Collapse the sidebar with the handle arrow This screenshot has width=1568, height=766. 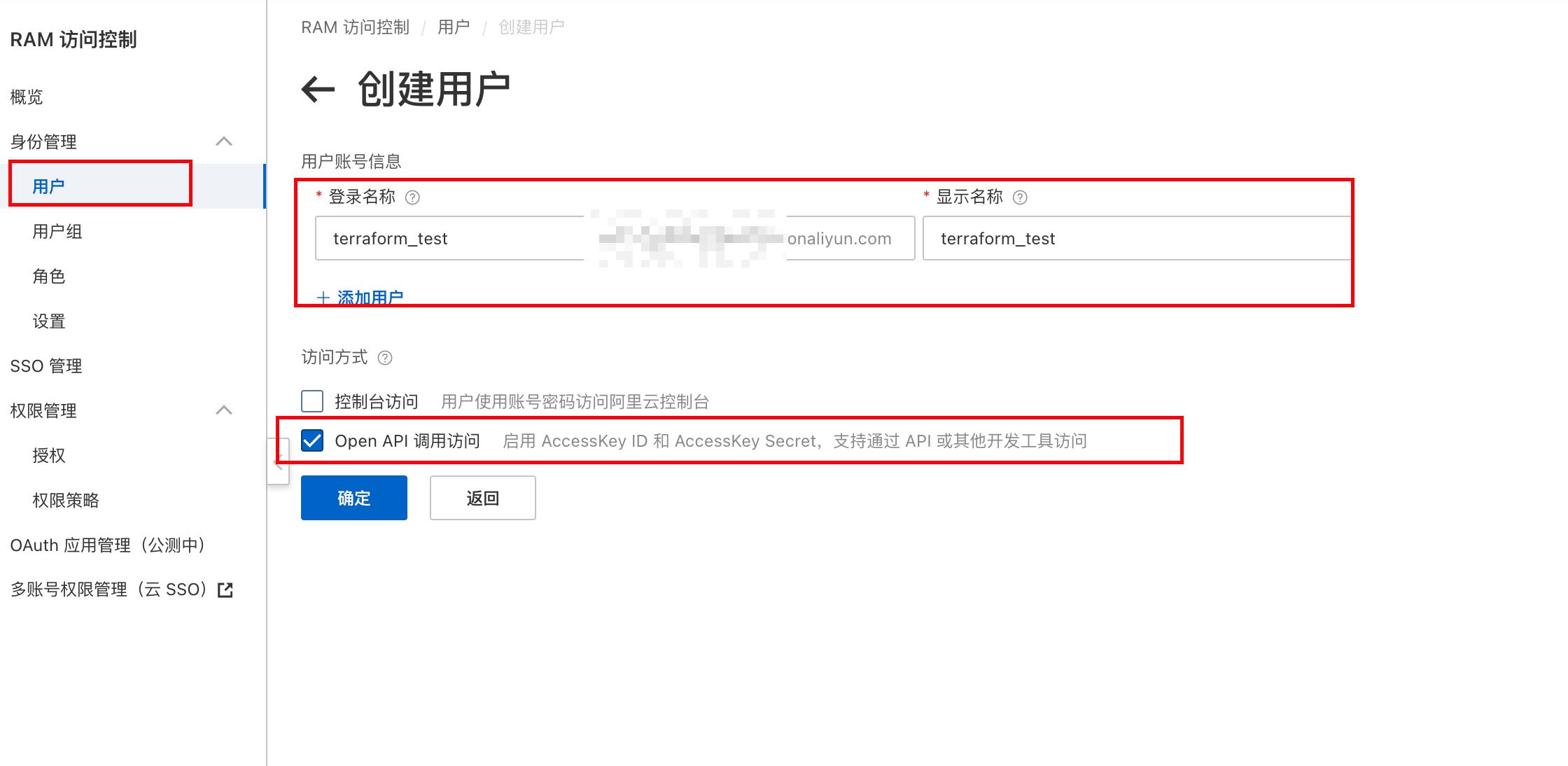[278, 461]
